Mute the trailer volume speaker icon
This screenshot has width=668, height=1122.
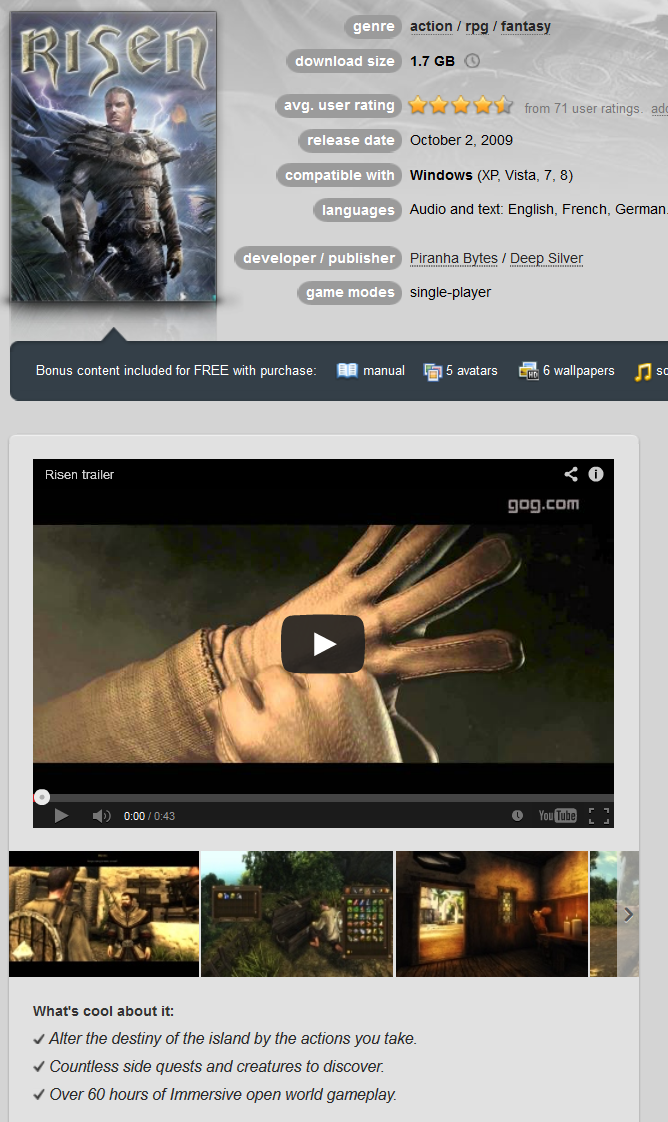101,816
